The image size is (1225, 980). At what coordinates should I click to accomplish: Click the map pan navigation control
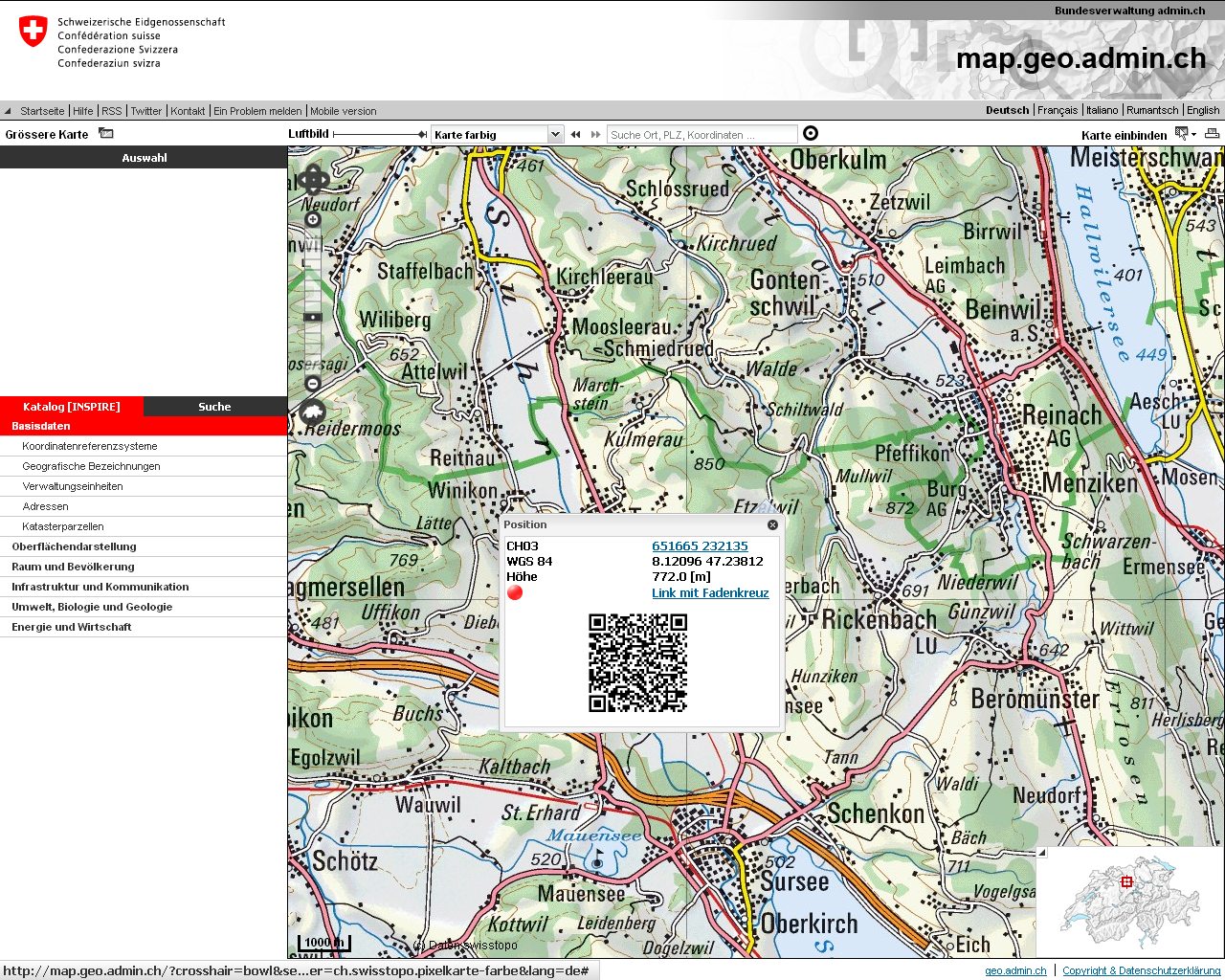click(x=313, y=179)
